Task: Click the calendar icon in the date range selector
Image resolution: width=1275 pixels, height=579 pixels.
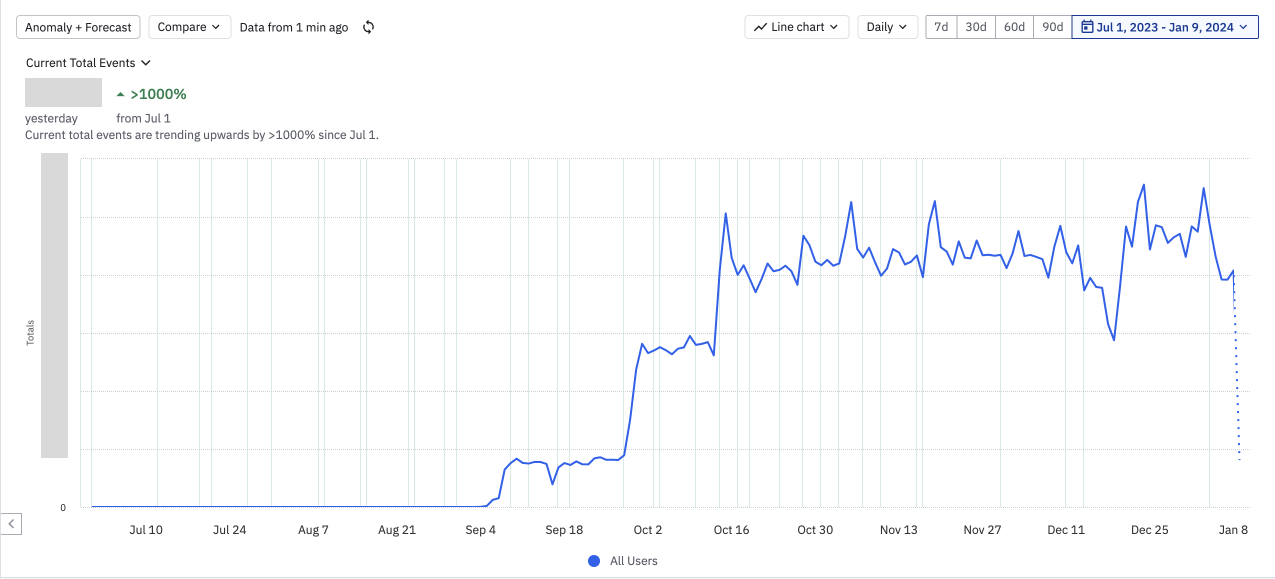Action: (x=1086, y=27)
